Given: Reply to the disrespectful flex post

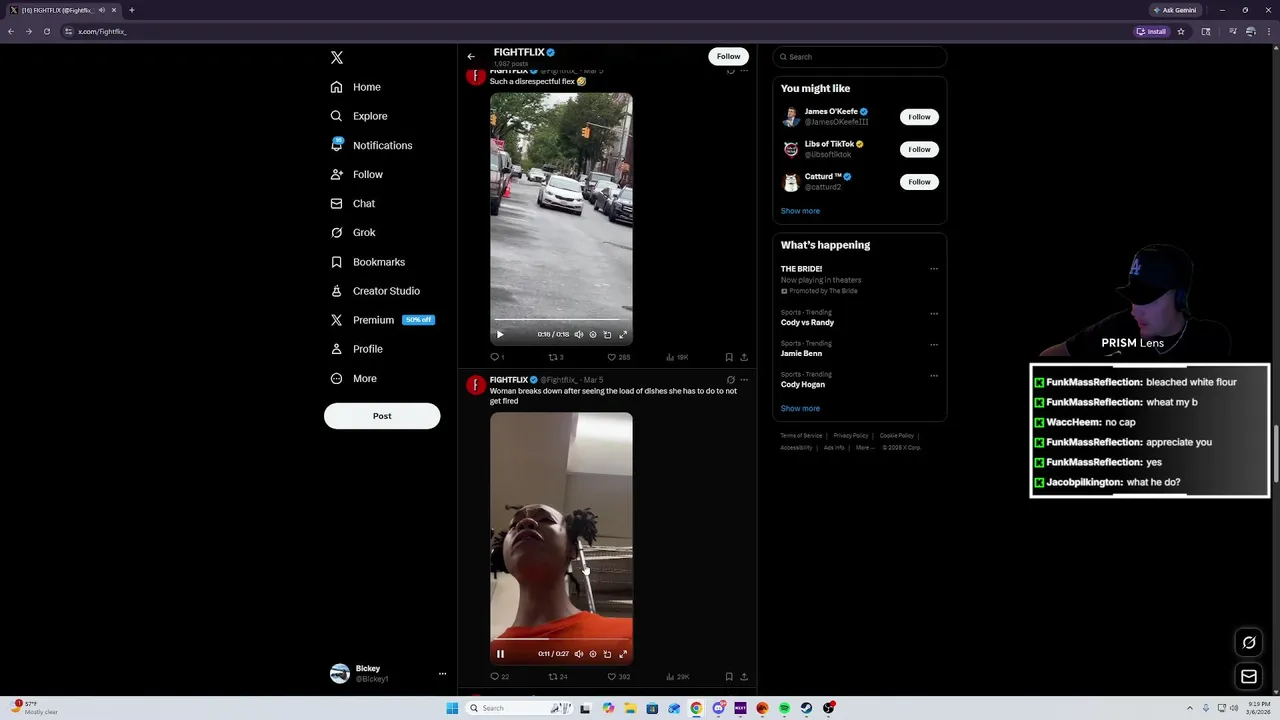Looking at the screenshot, I should (497, 357).
